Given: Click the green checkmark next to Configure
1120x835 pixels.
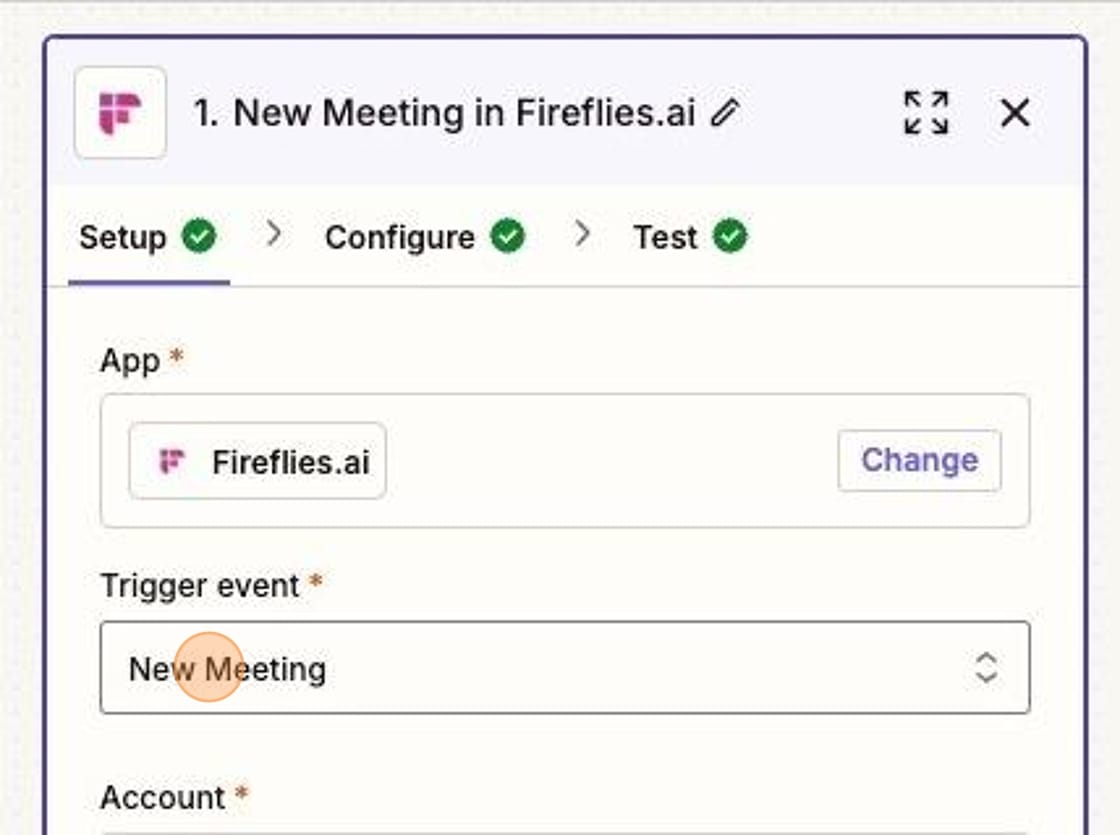Looking at the screenshot, I should coord(509,236).
